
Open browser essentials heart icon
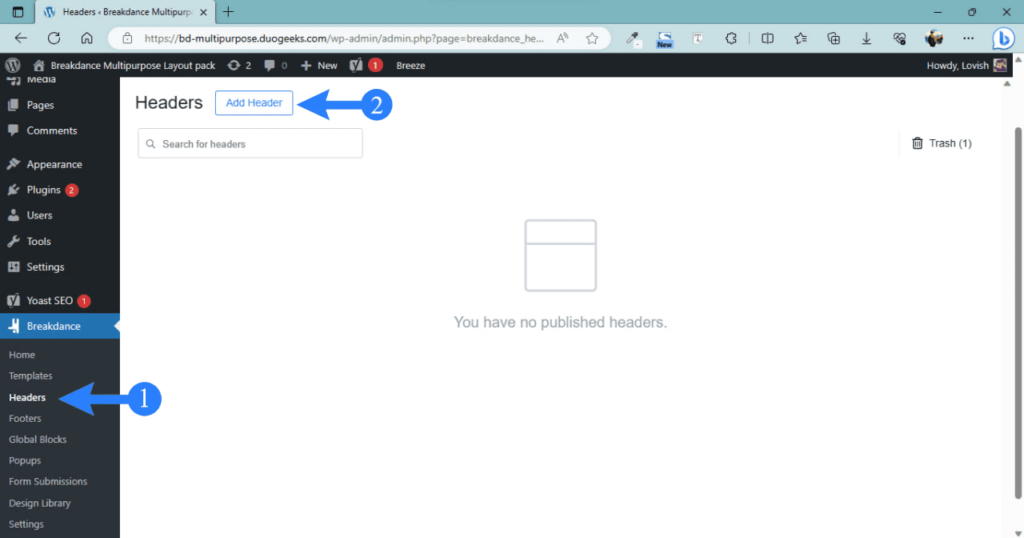[x=899, y=39]
